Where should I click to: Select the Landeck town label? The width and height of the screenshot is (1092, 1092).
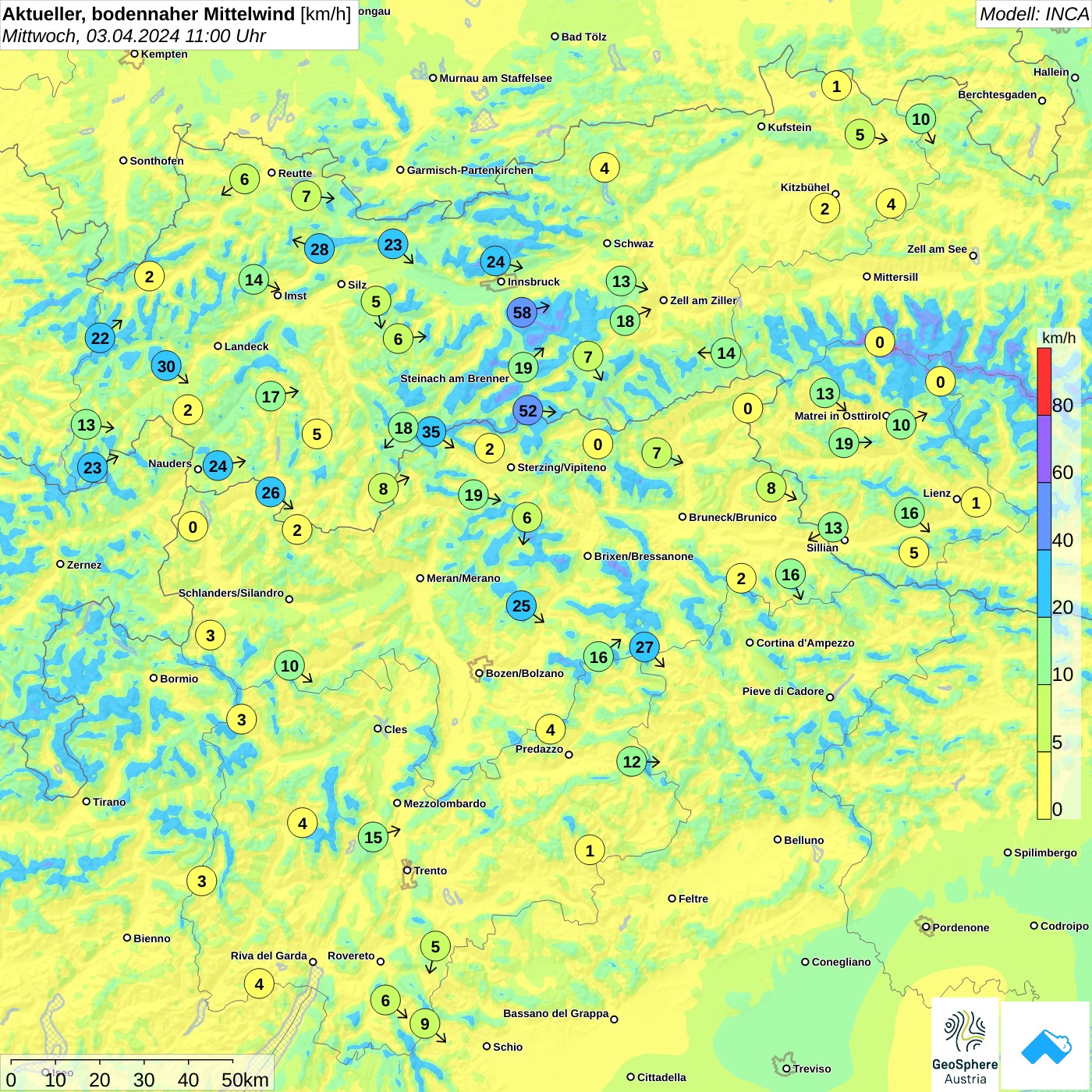(x=246, y=346)
